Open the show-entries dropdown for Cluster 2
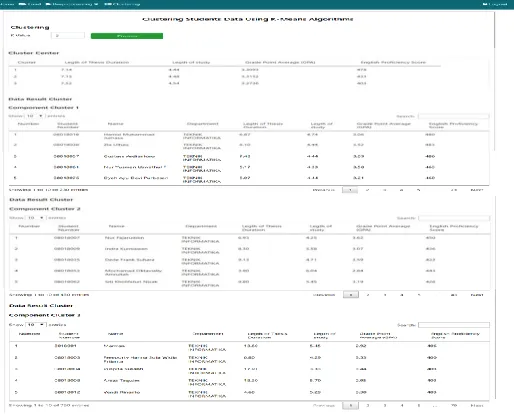 coord(35,218)
